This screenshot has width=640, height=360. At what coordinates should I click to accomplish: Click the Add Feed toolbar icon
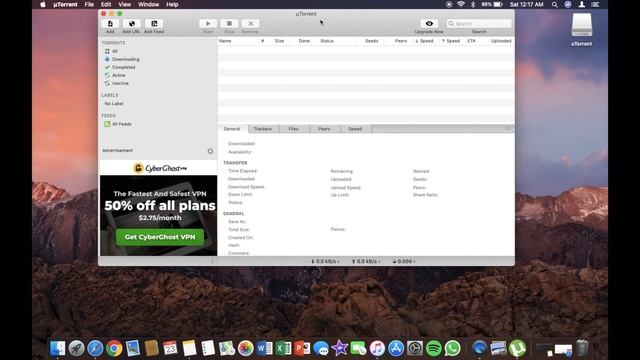coord(154,24)
